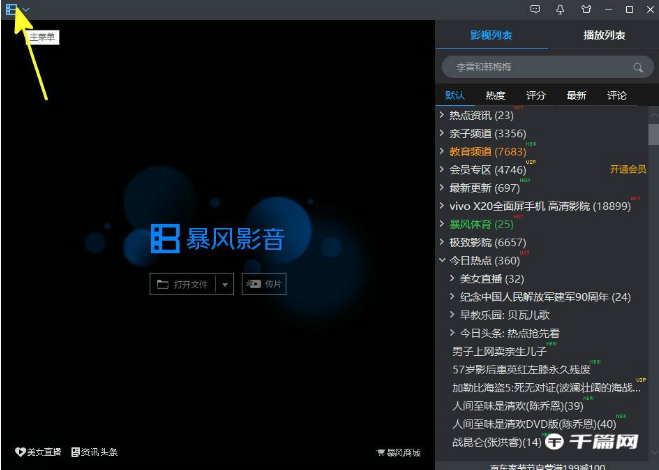Switch to the 影视列表 tab

tap(491, 35)
